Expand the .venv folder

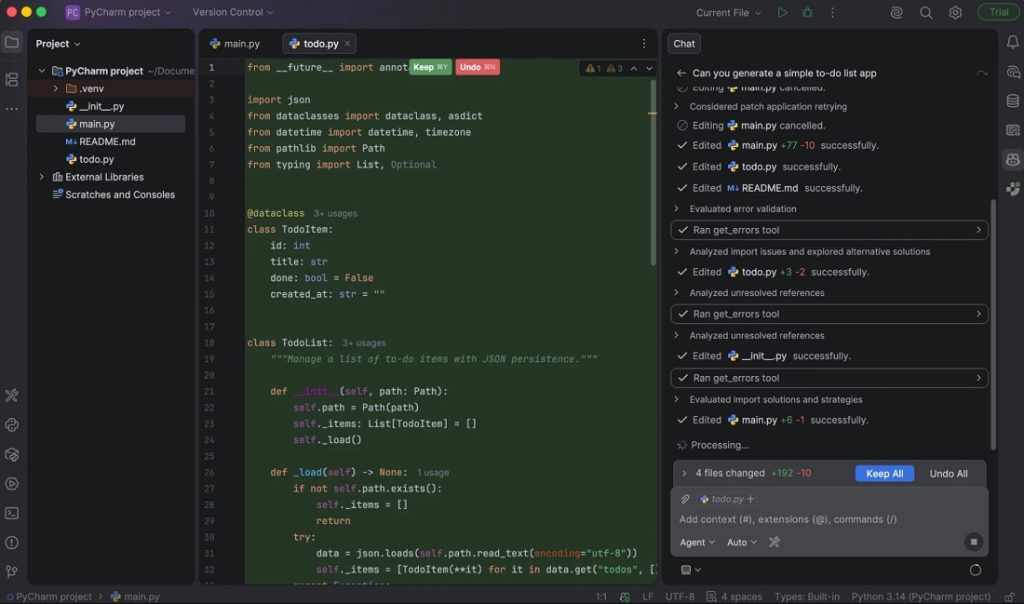coord(56,89)
